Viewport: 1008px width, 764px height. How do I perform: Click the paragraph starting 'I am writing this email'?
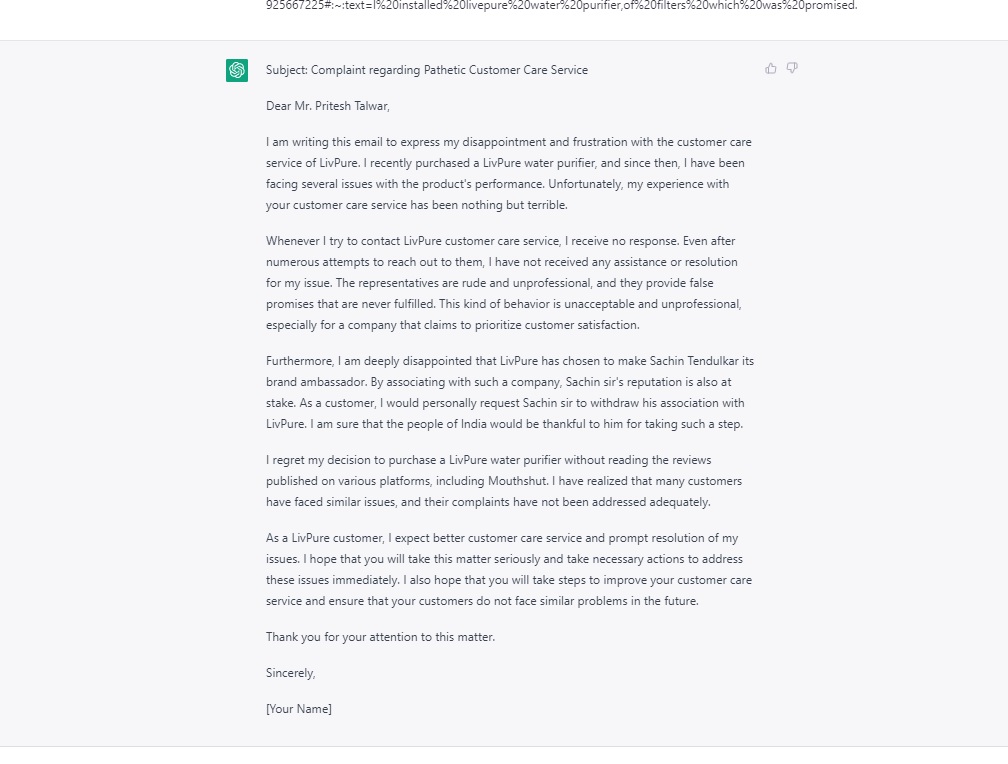[x=508, y=173]
